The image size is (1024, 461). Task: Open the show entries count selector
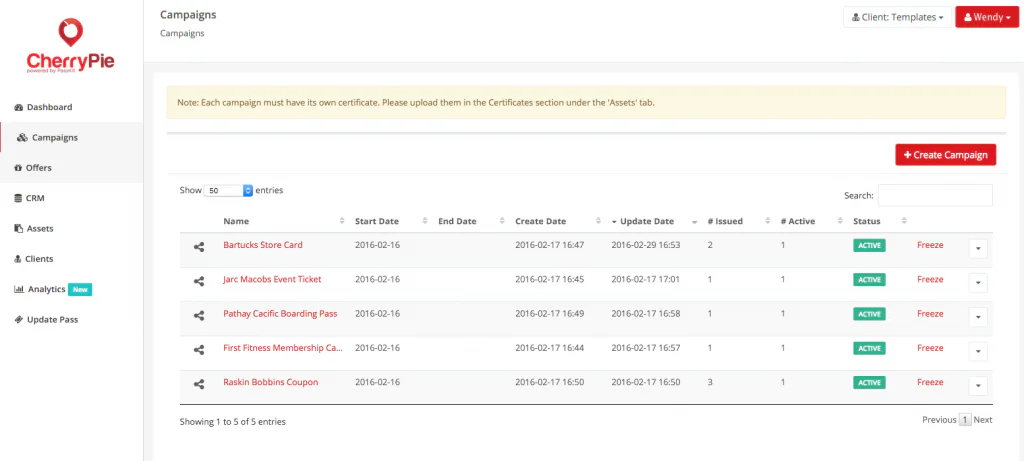(x=228, y=191)
